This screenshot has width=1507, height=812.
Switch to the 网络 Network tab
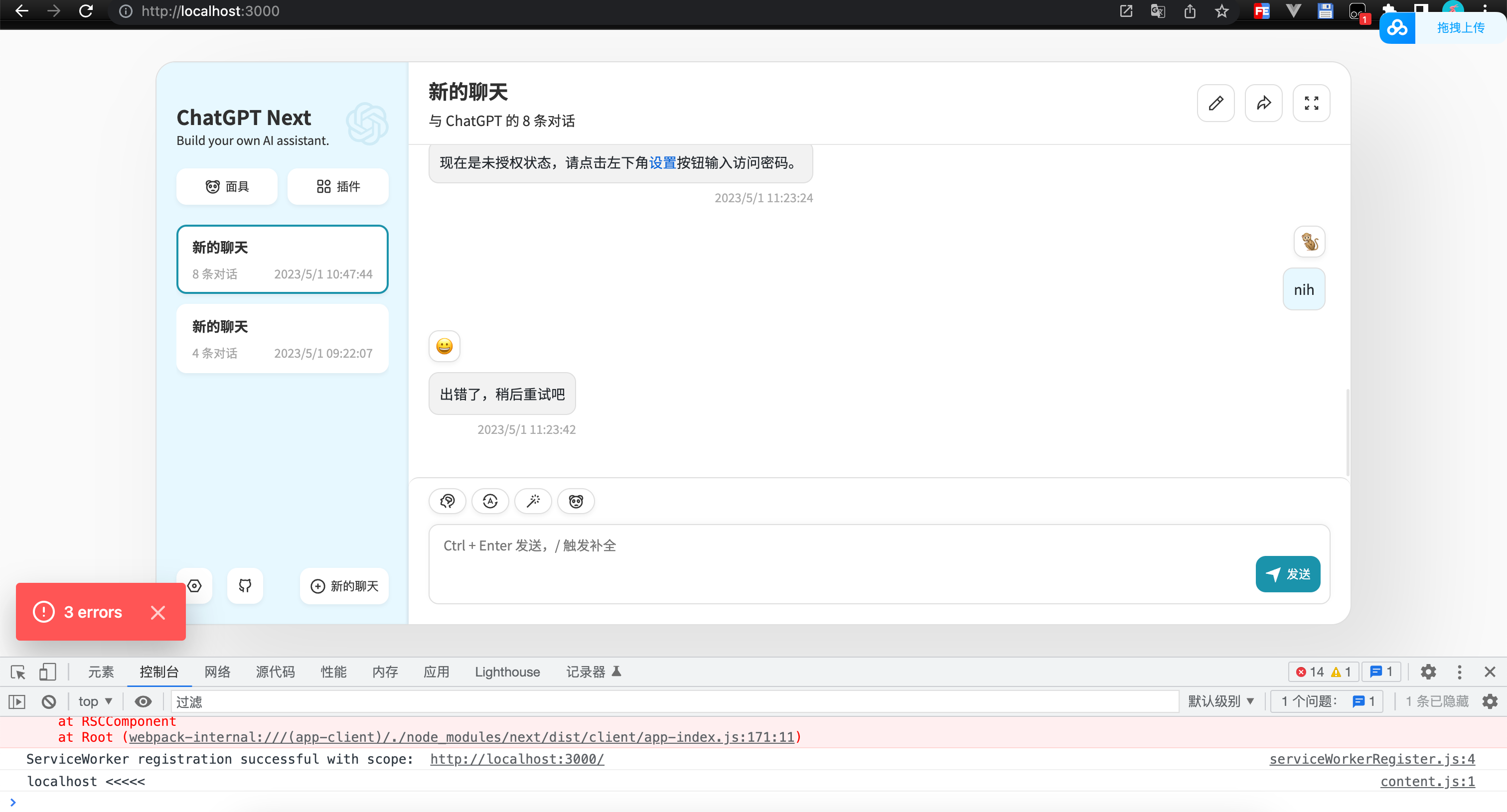coord(217,672)
